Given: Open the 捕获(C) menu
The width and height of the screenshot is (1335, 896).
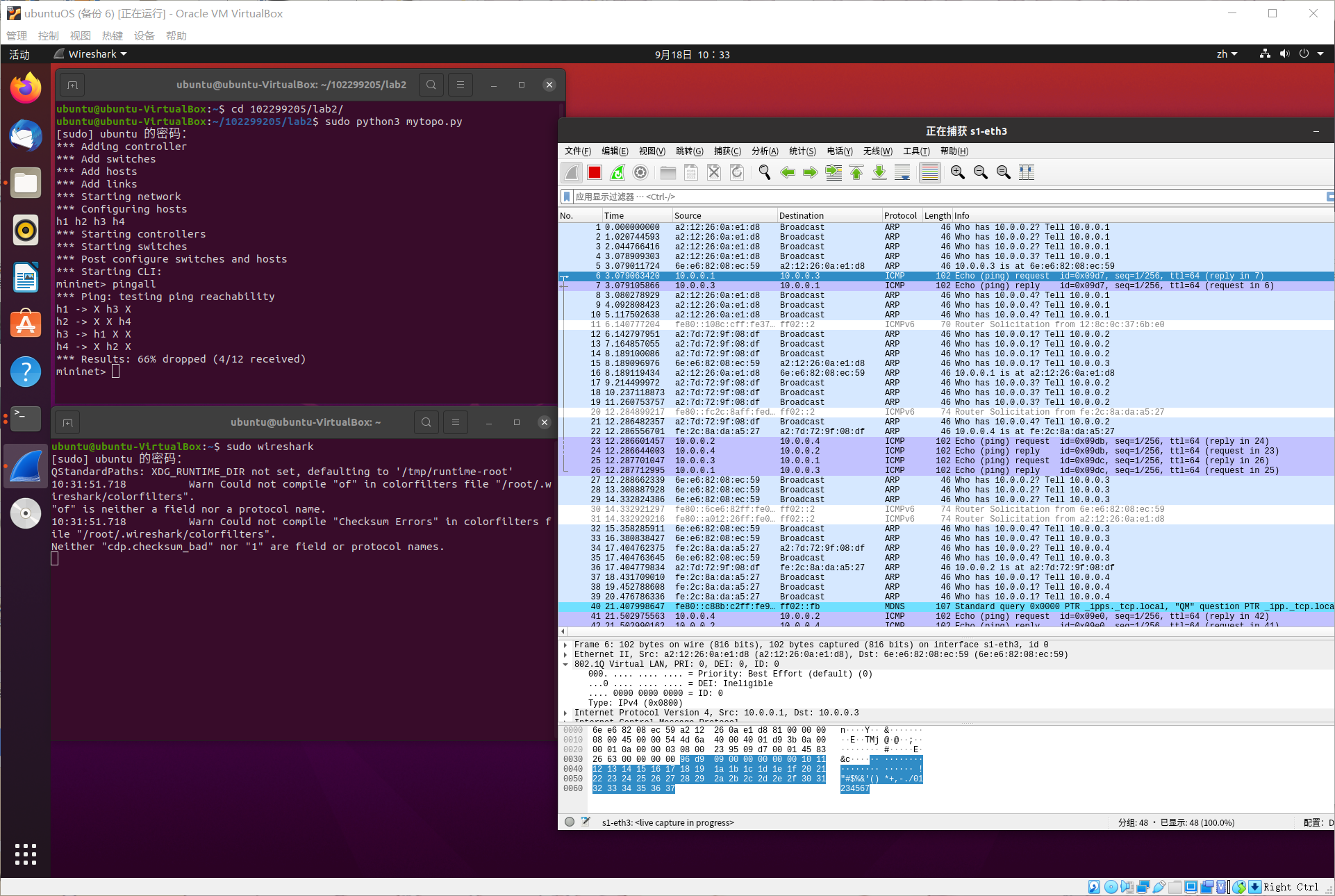Looking at the screenshot, I should click(x=727, y=151).
